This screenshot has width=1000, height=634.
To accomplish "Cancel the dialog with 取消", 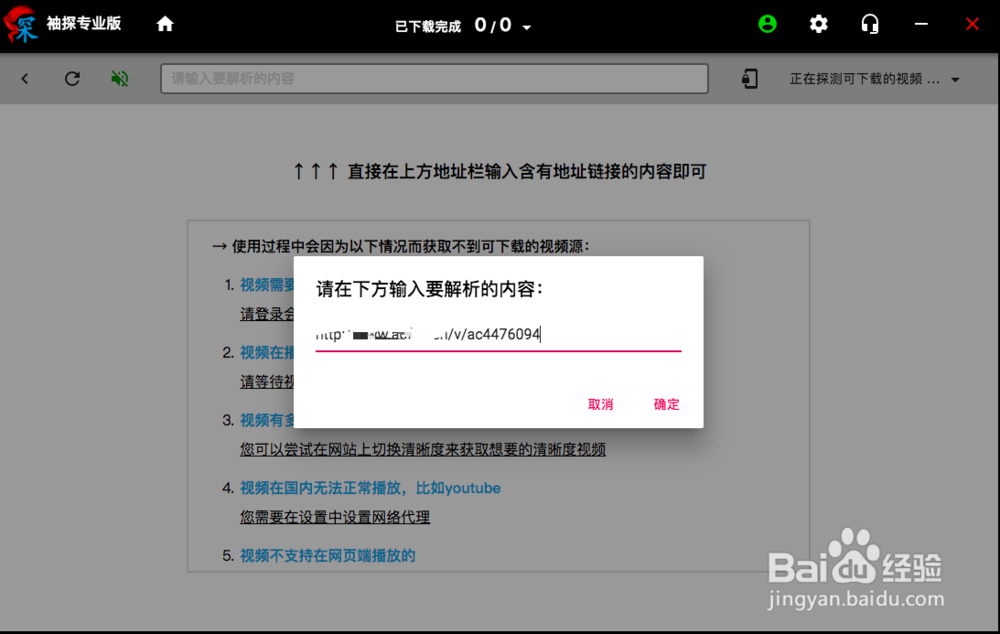I will tap(600, 404).
